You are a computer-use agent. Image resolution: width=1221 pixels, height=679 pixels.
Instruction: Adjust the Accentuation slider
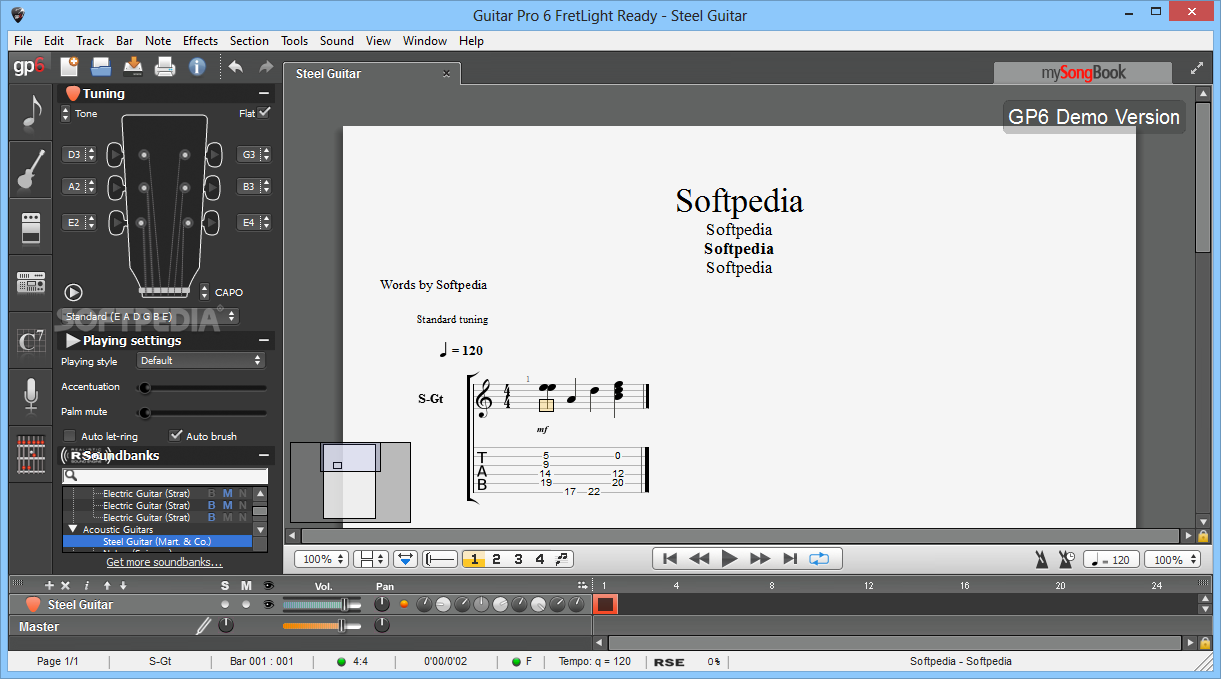pyautogui.click(x=203, y=387)
